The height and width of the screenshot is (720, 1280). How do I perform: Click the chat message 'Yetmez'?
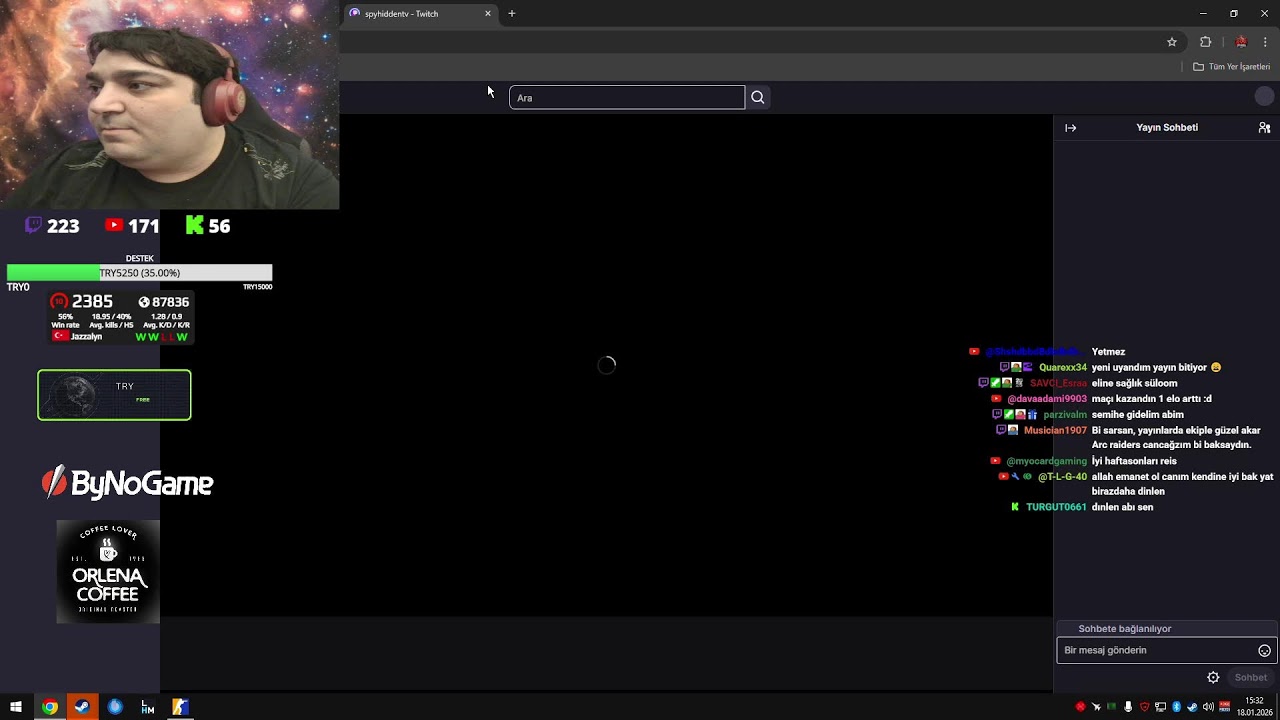pyautogui.click(x=1108, y=352)
